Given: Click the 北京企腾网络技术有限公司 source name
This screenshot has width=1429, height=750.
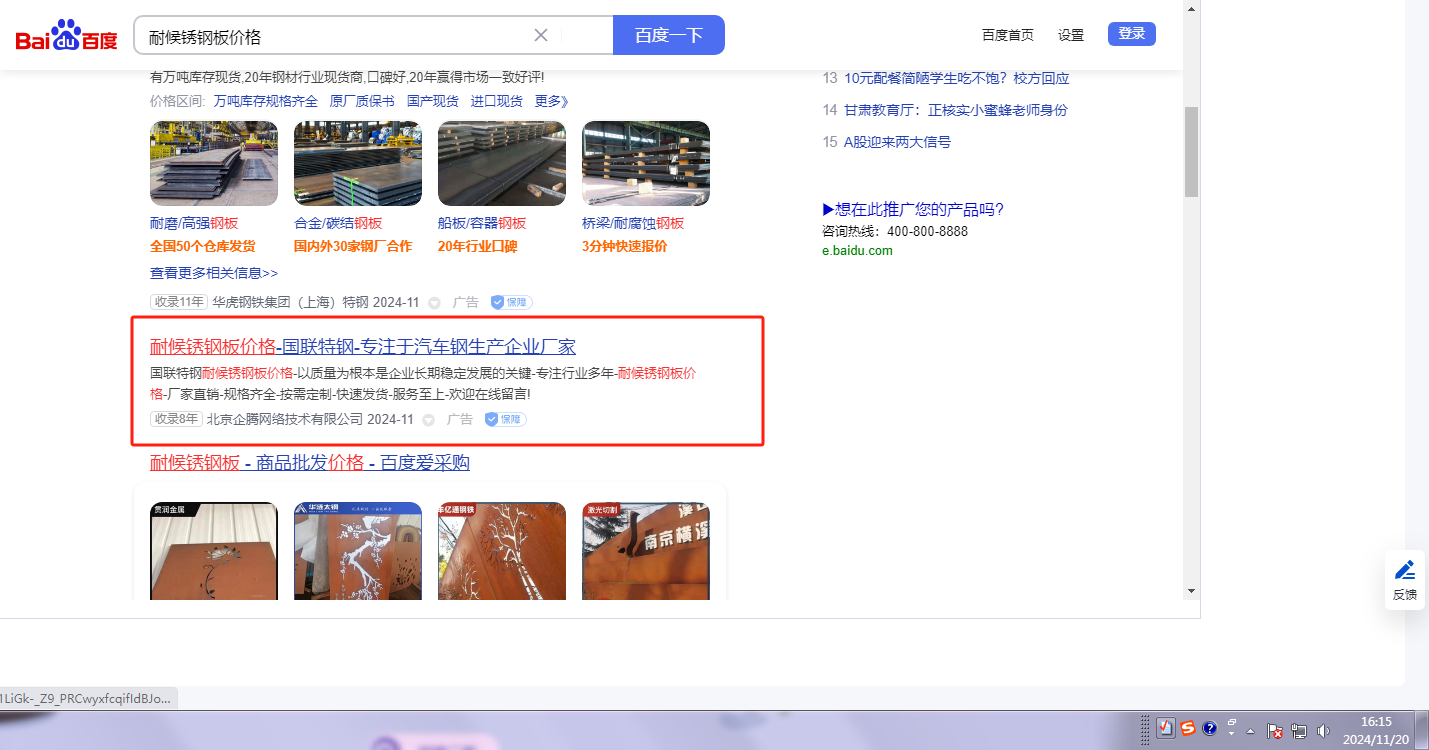Looking at the screenshot, I should click(285, 419).
